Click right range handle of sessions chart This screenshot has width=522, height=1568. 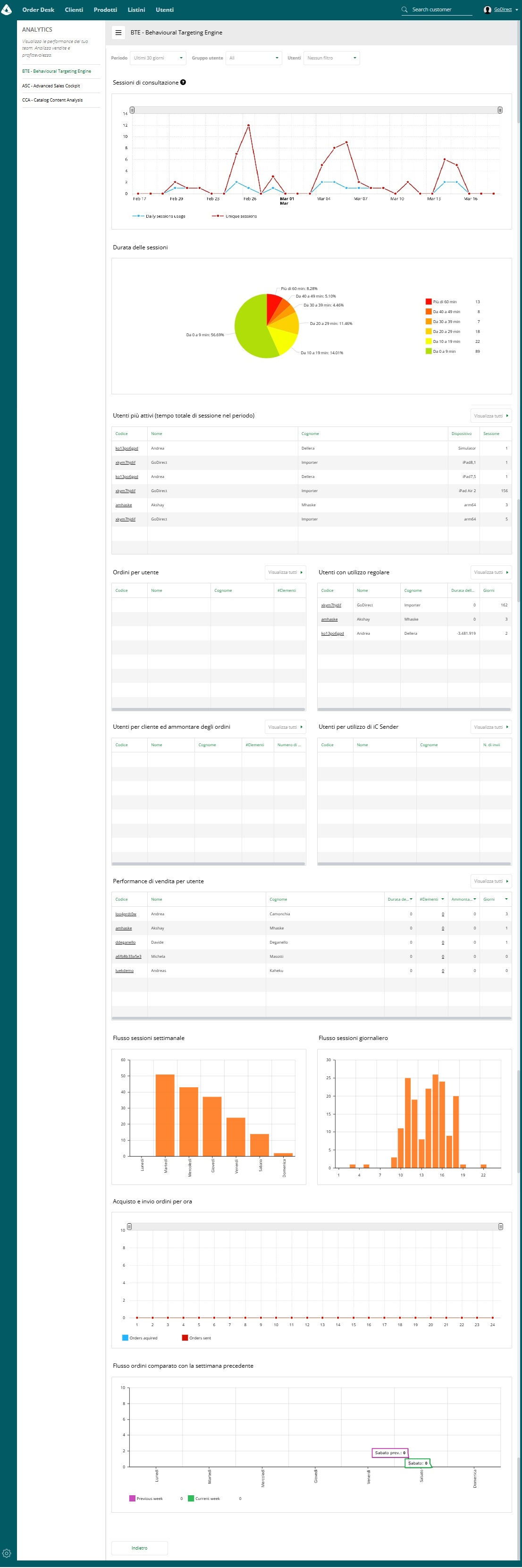click(x=500, y=110)
